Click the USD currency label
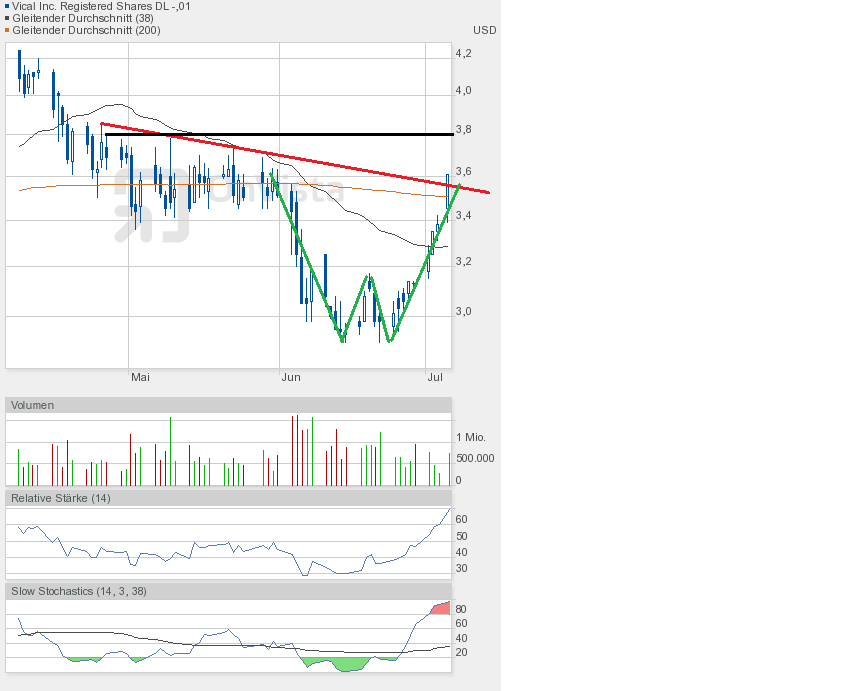 click(484, 30)
